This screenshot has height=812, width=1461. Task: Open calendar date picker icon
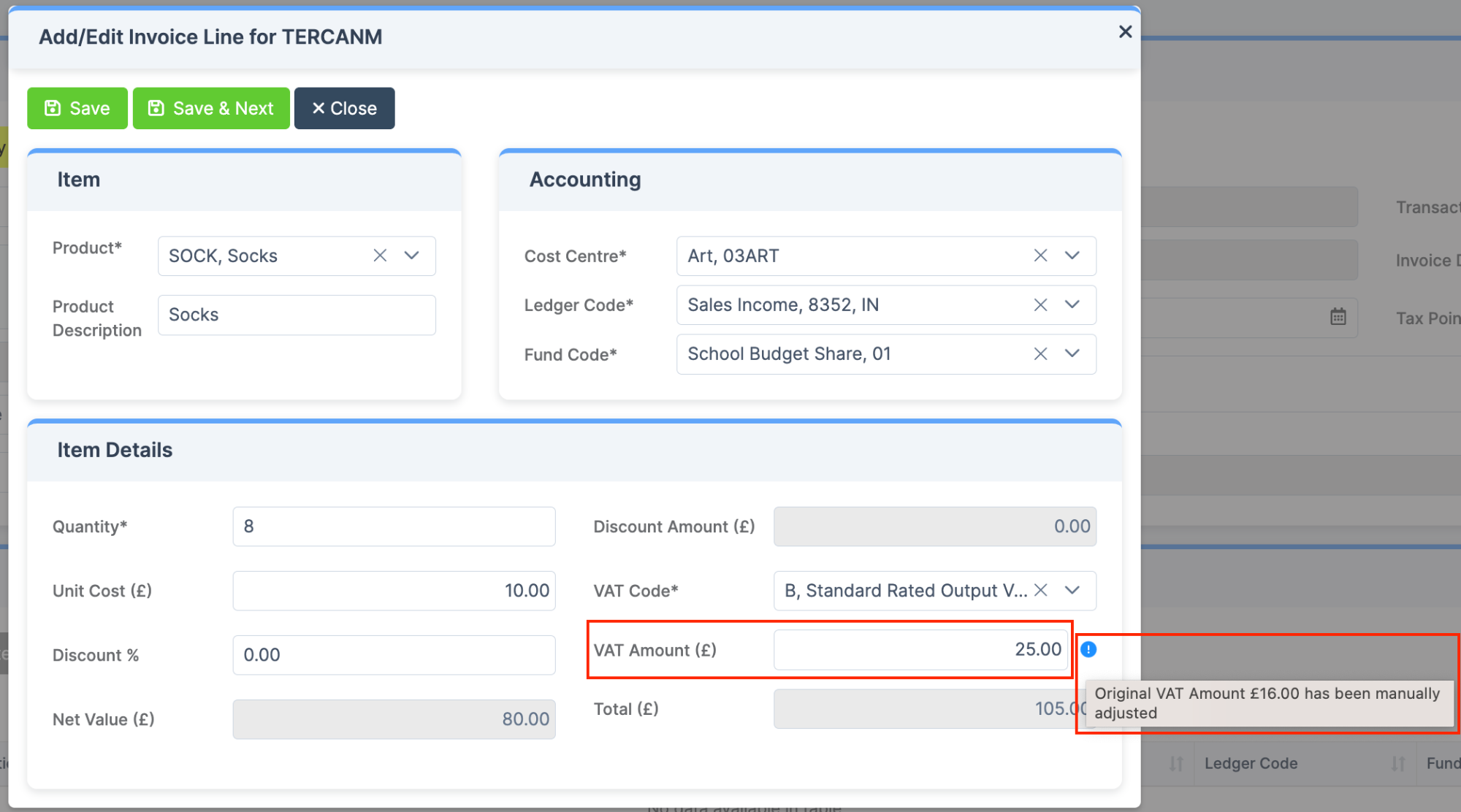click(x=1338, y=317)
